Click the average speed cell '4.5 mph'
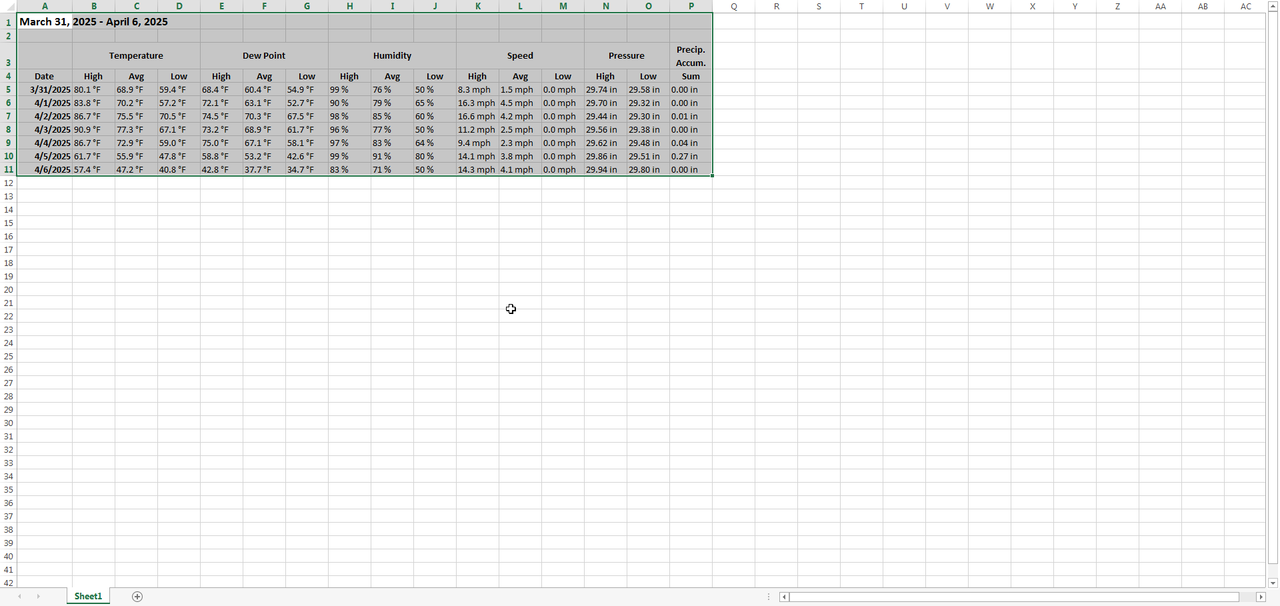 [520, 103]
